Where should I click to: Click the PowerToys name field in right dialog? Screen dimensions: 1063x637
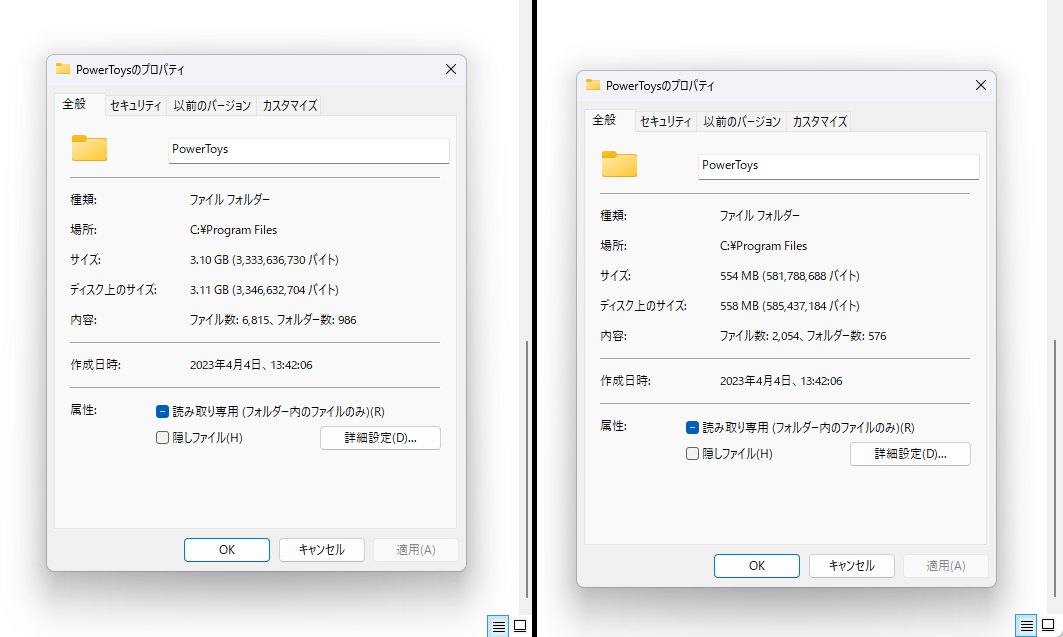(x=838, y=166)
